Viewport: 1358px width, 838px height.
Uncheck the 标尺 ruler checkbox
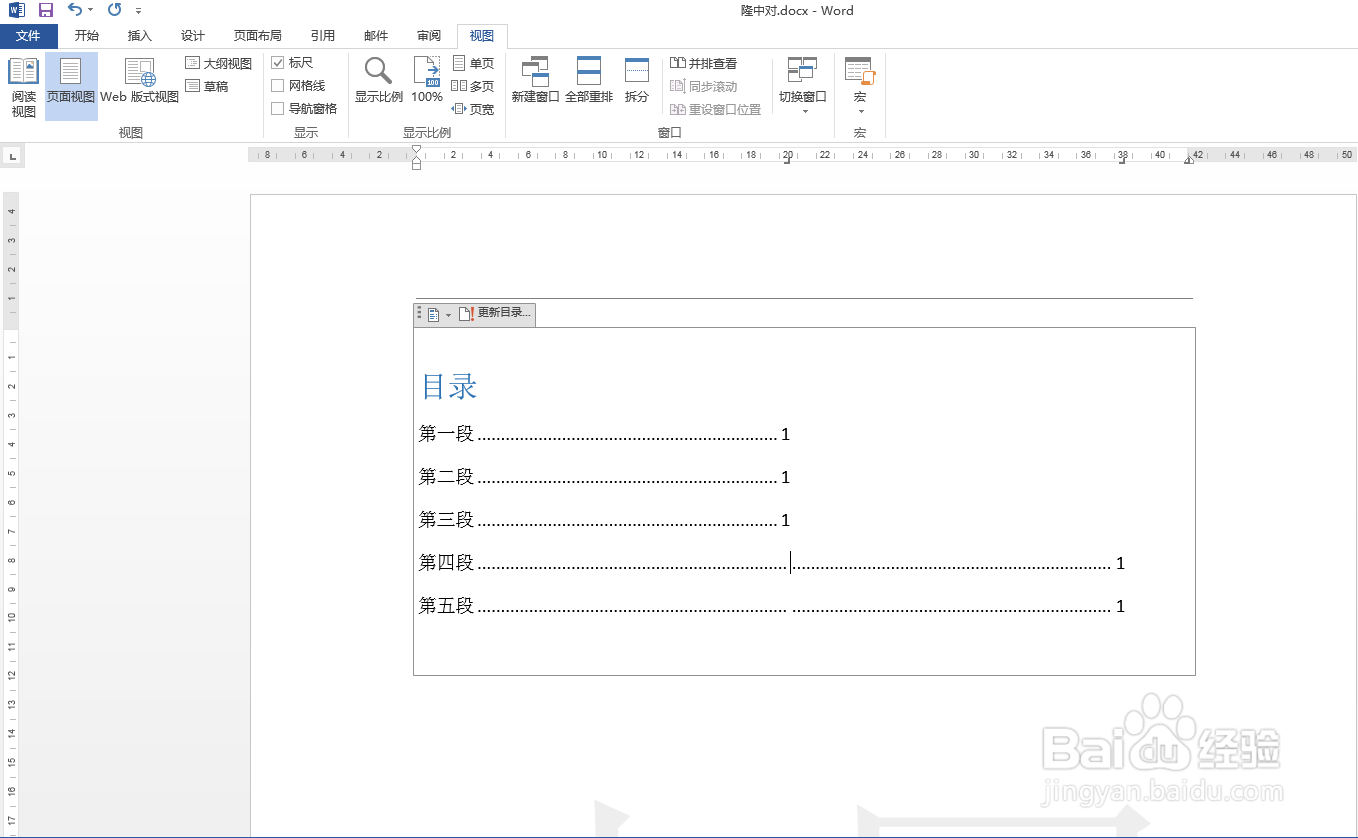277,62
